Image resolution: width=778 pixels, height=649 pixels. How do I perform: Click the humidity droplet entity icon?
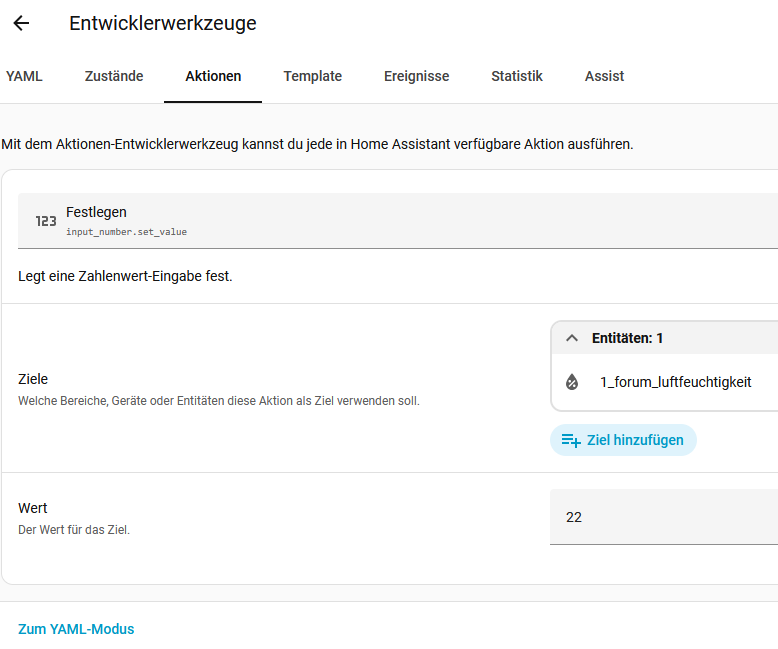pos(572,382)
